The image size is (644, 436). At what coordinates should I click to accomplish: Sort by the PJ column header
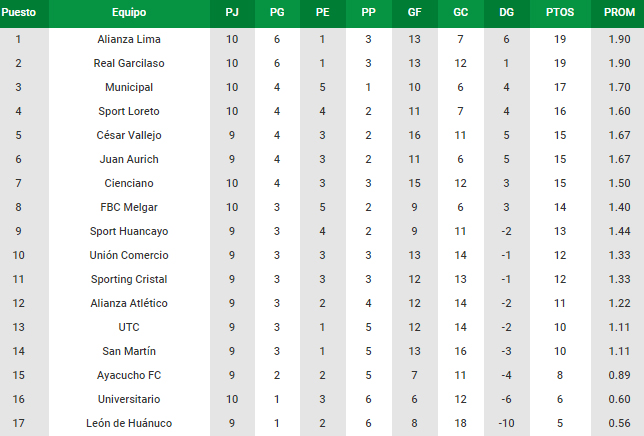(x=232, y=12)
